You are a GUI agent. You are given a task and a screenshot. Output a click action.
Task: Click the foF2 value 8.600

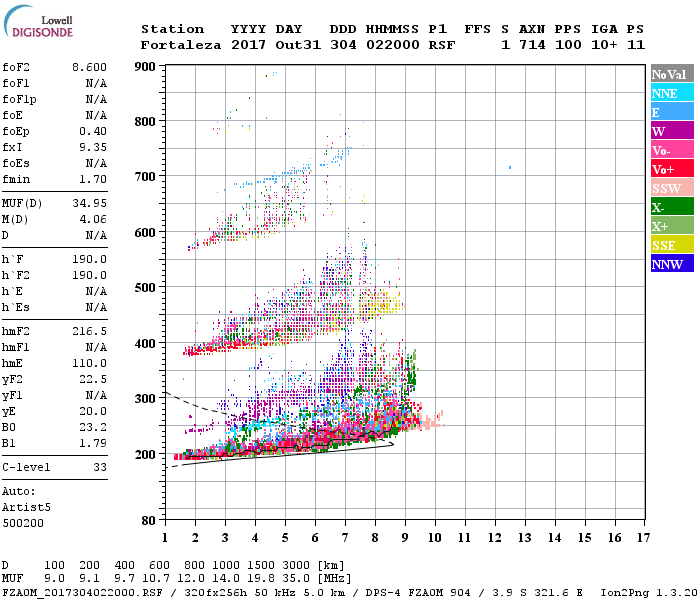(89, 67)
